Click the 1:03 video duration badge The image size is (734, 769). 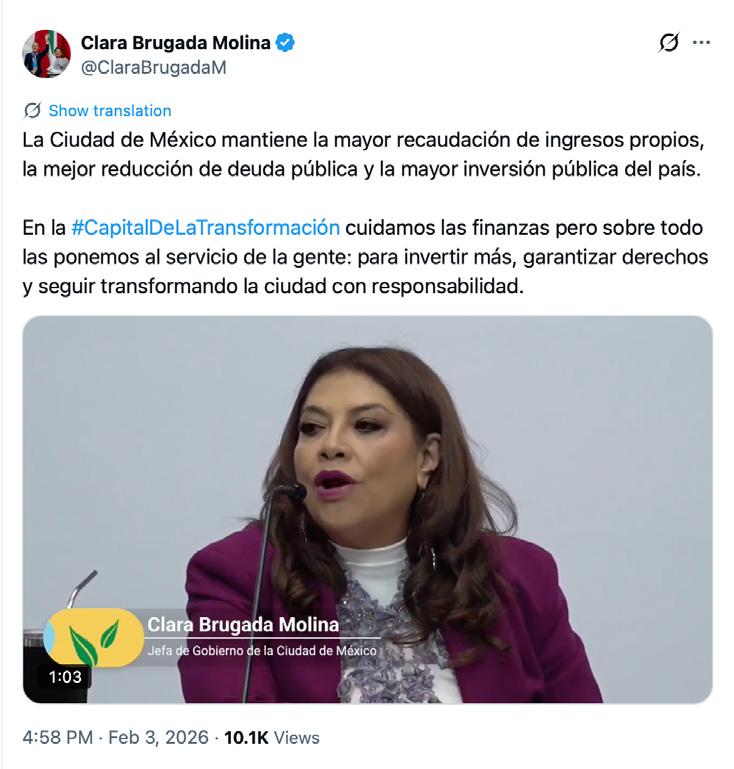tap(65, 677)
